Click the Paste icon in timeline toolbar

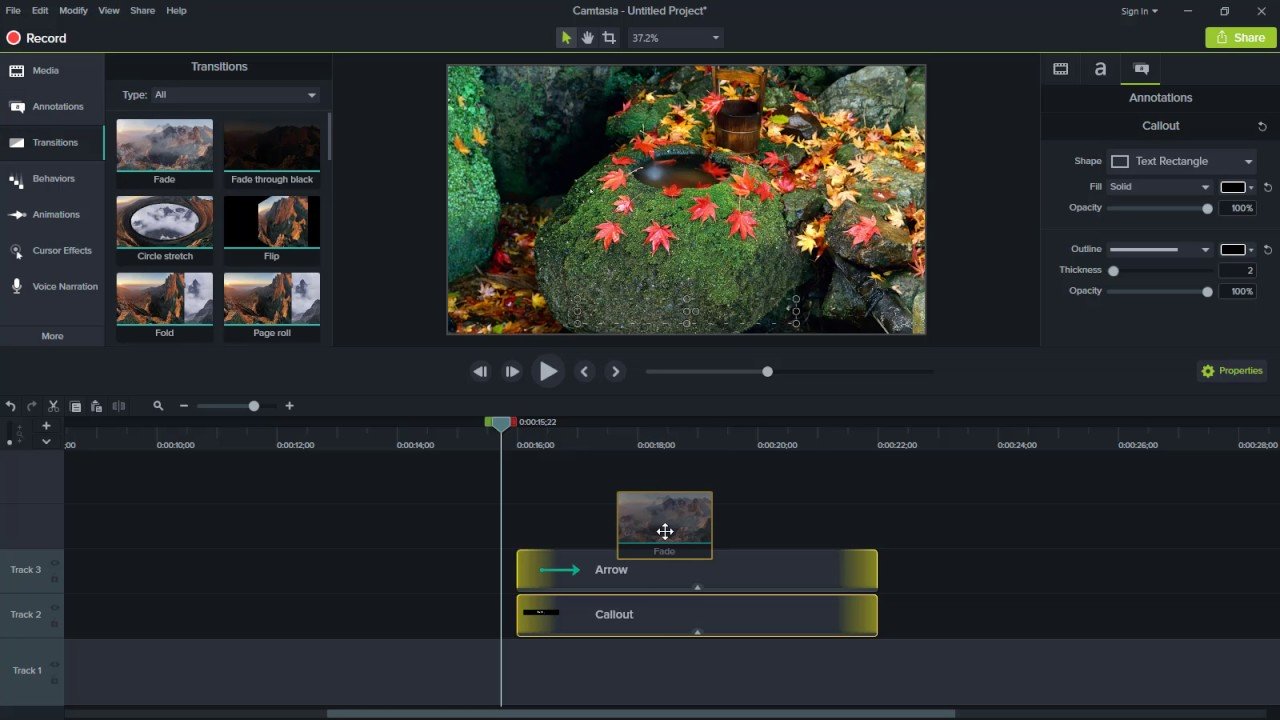pyautogui.click(x=96, y=406)
